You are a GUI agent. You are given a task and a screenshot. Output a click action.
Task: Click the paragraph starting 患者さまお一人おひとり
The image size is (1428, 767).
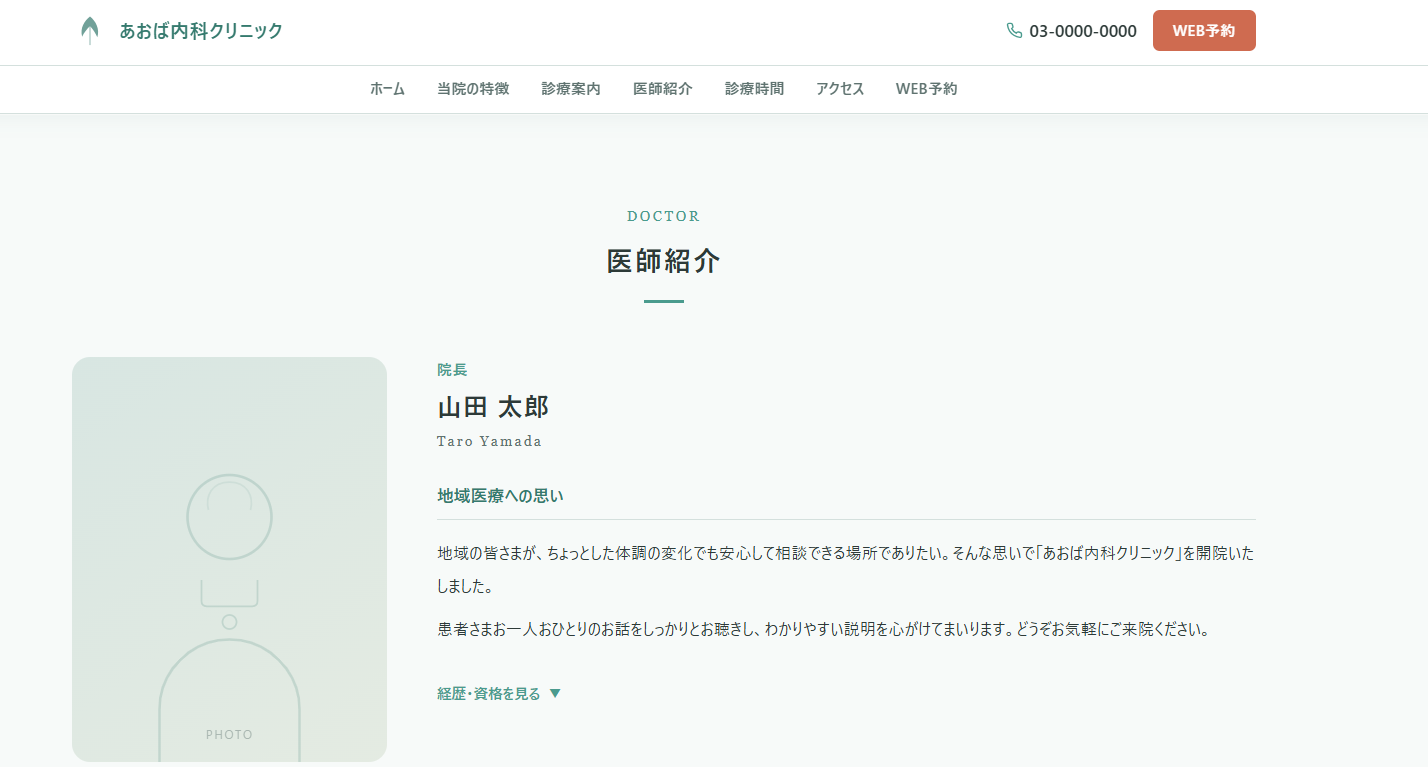824,630
